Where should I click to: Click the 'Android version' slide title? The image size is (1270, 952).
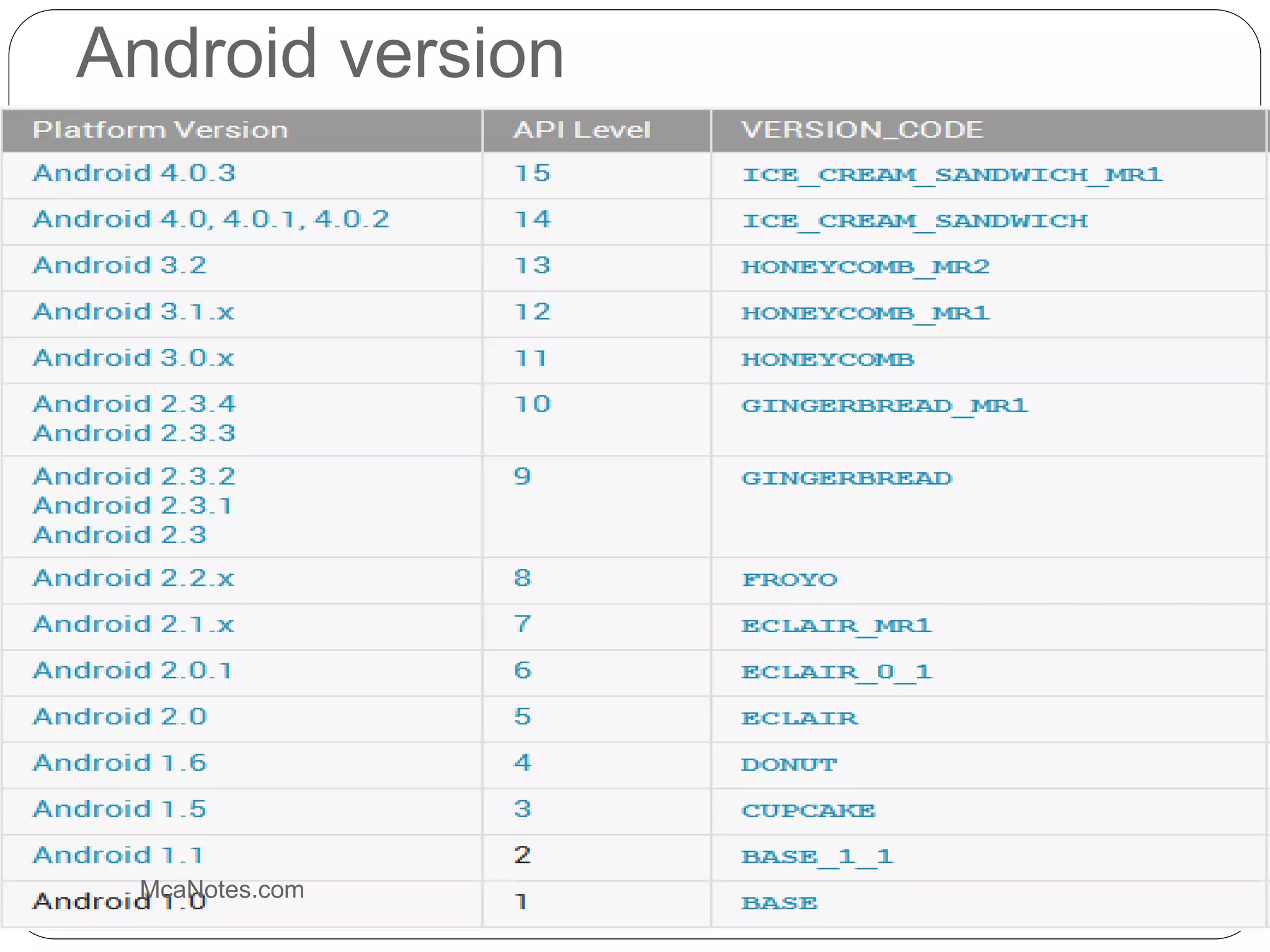click(320, 53)
